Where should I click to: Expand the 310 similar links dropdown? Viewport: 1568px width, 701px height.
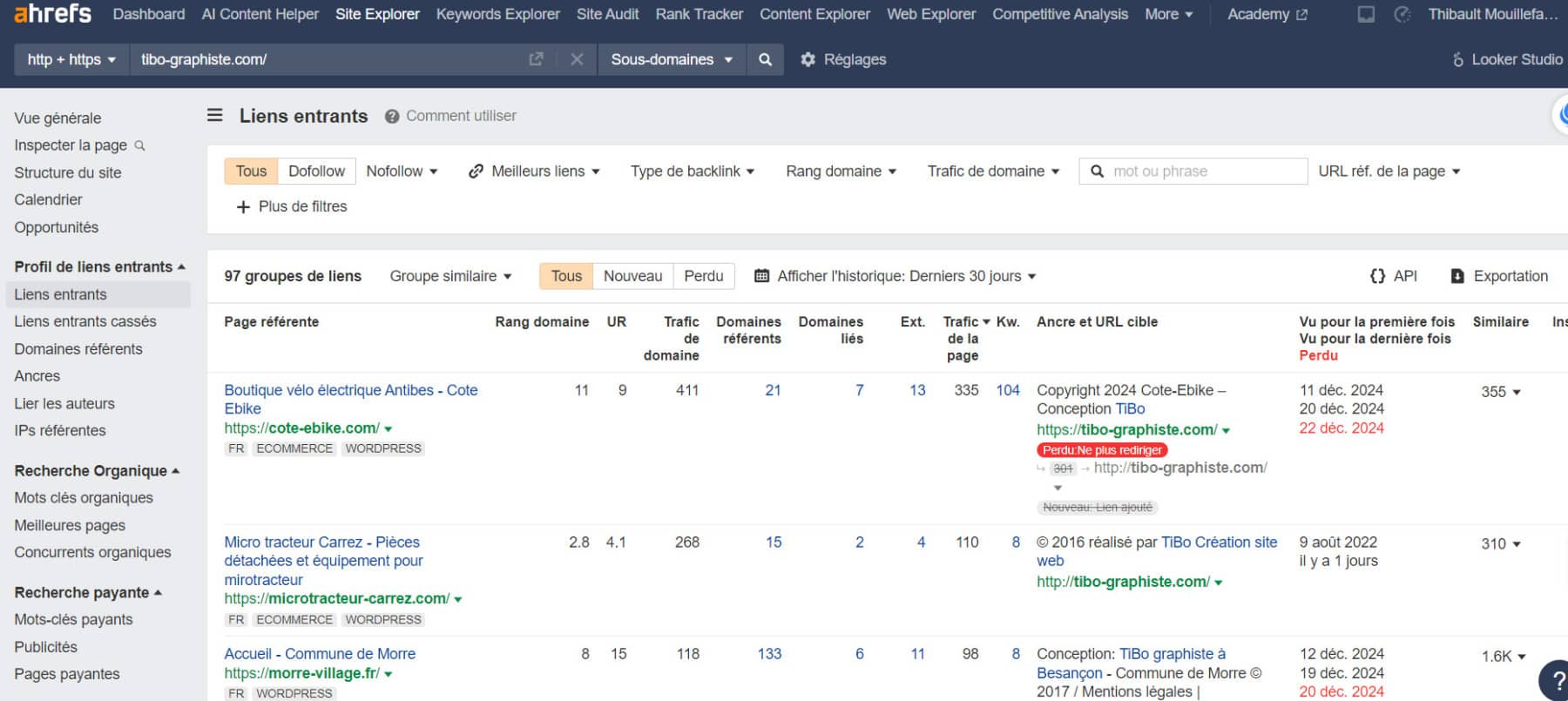tap(1501, 543)
